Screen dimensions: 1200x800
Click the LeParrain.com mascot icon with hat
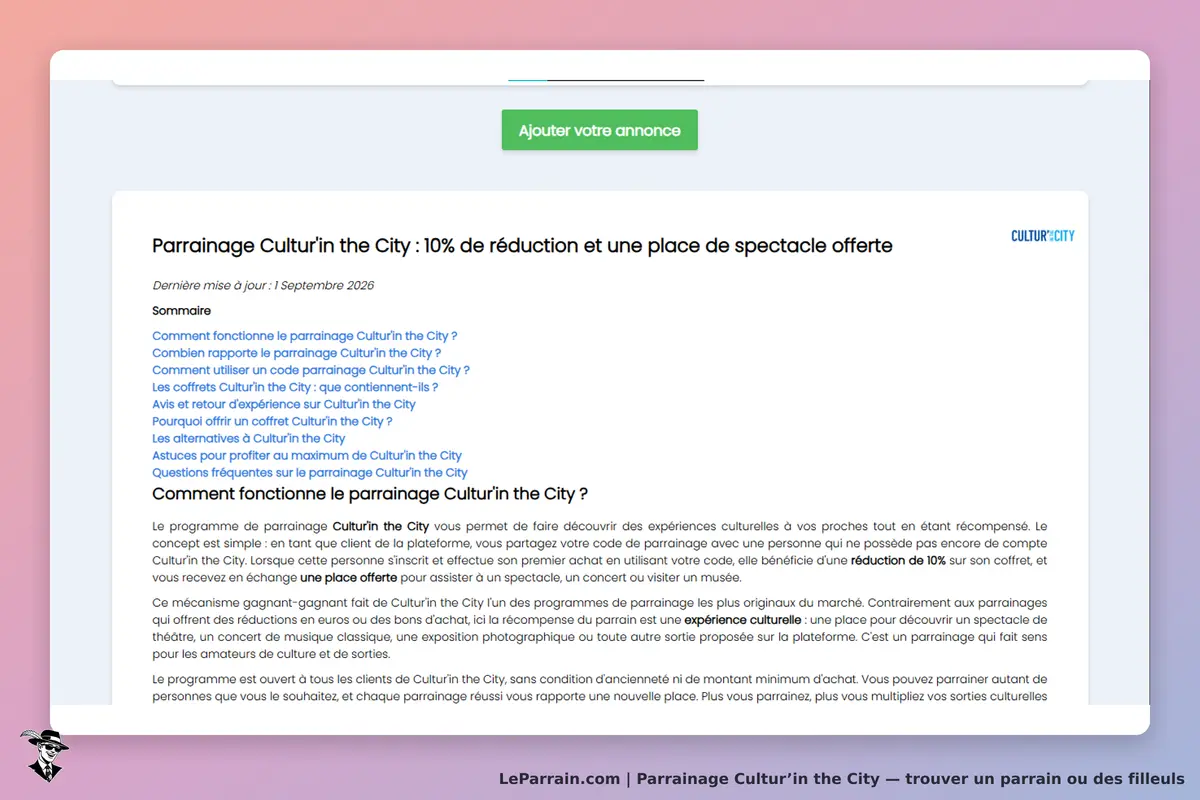tap(43, 755)
